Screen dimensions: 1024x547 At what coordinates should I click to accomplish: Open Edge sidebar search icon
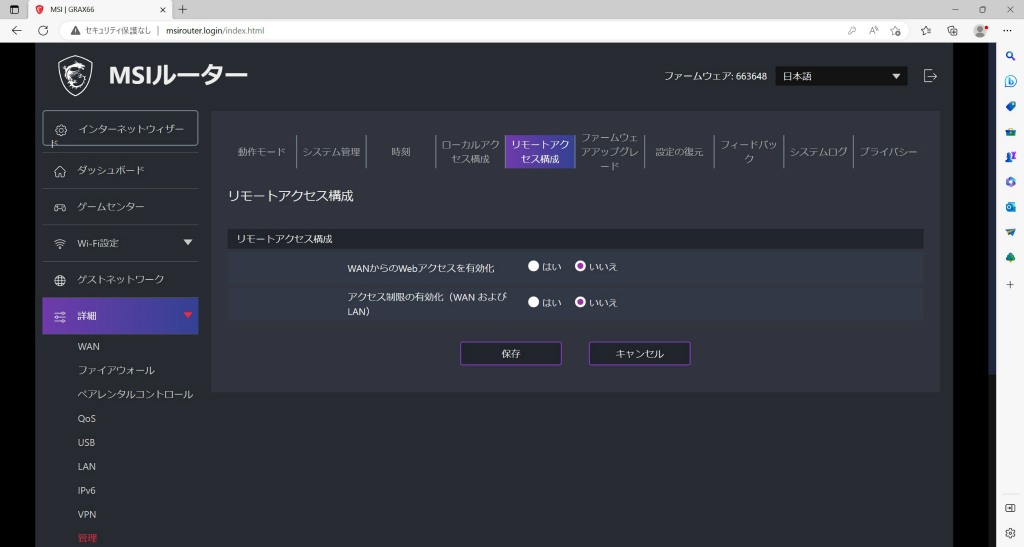pyautogui.click(x=1010, y=56)
